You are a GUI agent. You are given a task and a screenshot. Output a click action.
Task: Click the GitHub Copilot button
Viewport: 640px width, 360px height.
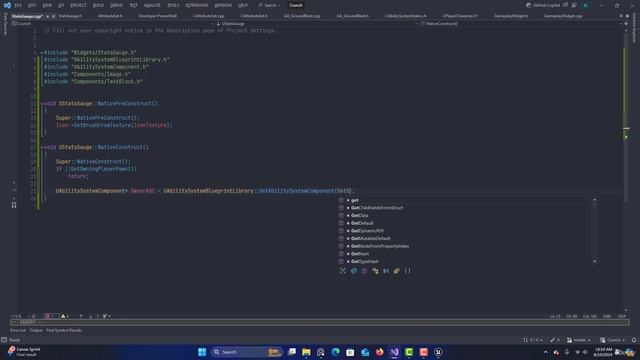543,5
